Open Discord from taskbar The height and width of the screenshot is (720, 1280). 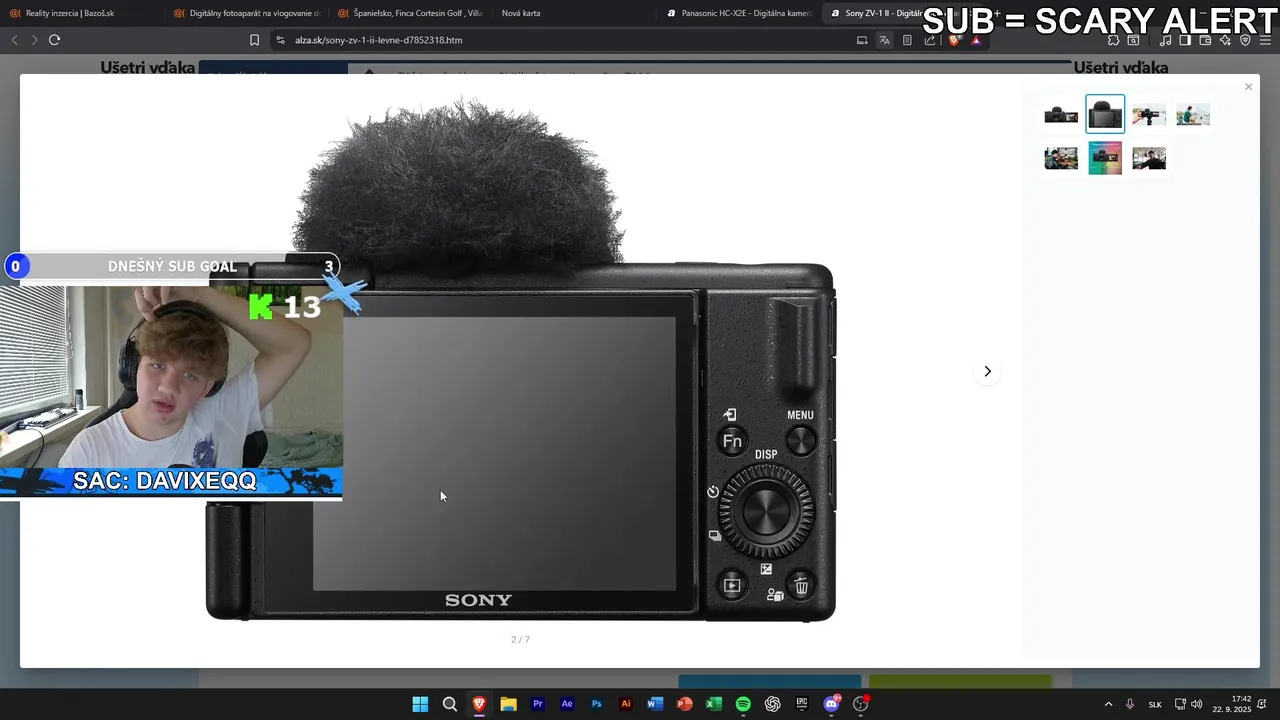pos(831,704)
